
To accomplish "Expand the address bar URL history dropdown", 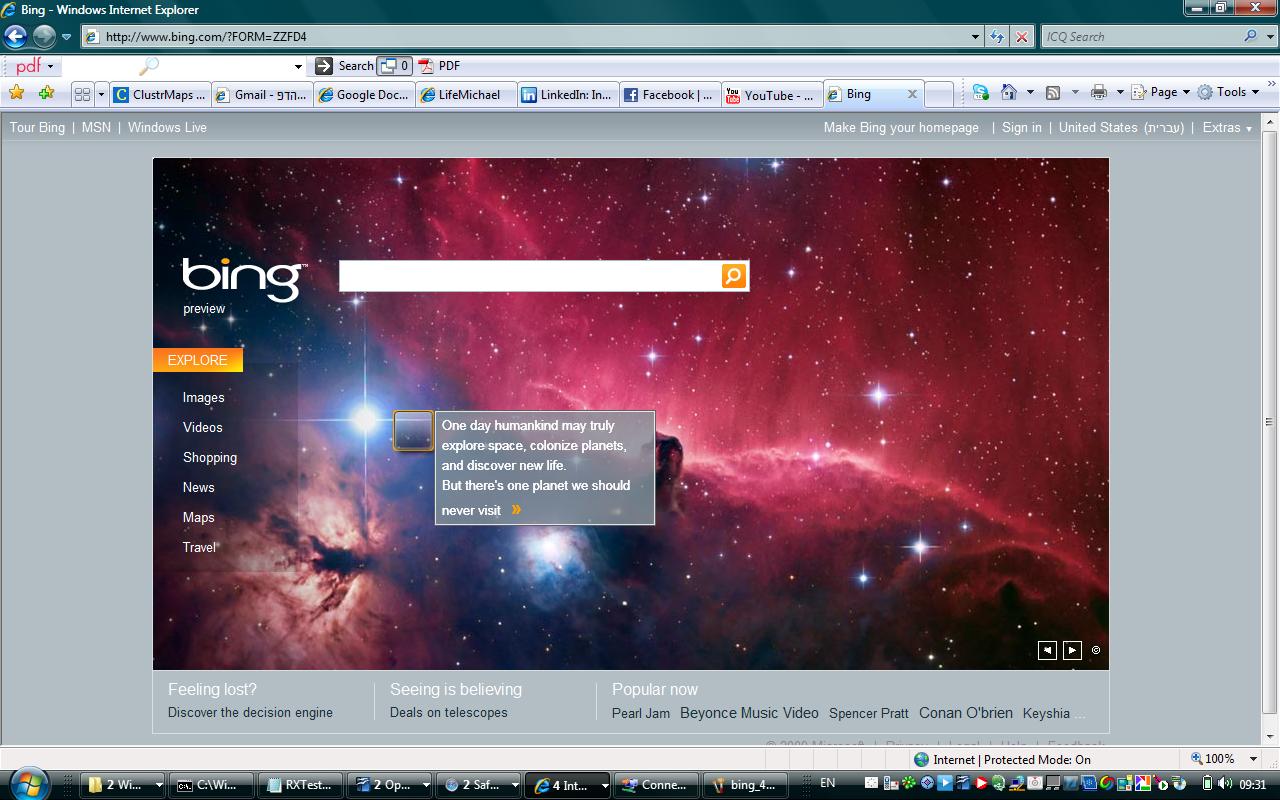I will coord(976,37).
